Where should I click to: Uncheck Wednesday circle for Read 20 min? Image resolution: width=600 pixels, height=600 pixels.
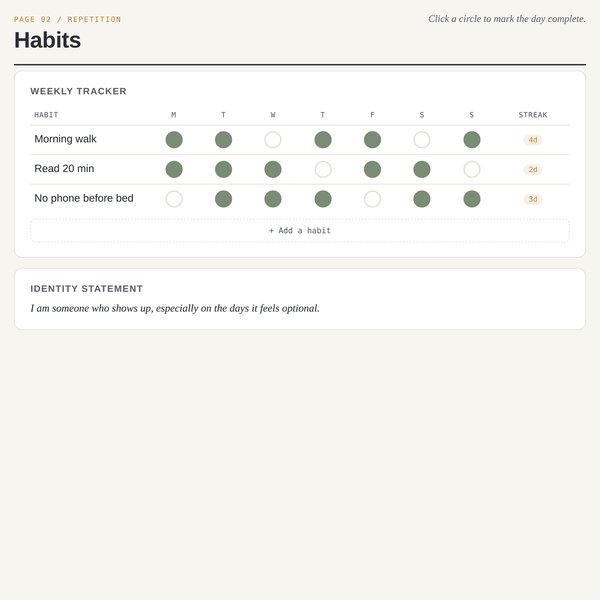[x=273, y=169]
